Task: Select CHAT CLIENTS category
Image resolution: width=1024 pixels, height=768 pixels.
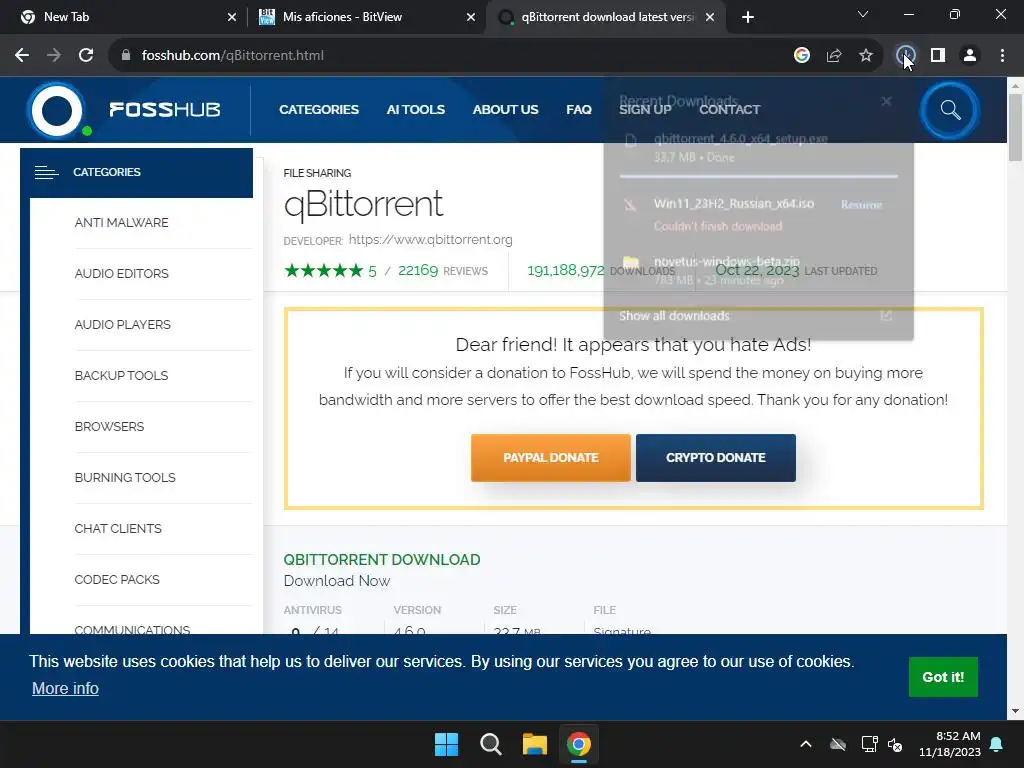Action: (x=118, y=528)
